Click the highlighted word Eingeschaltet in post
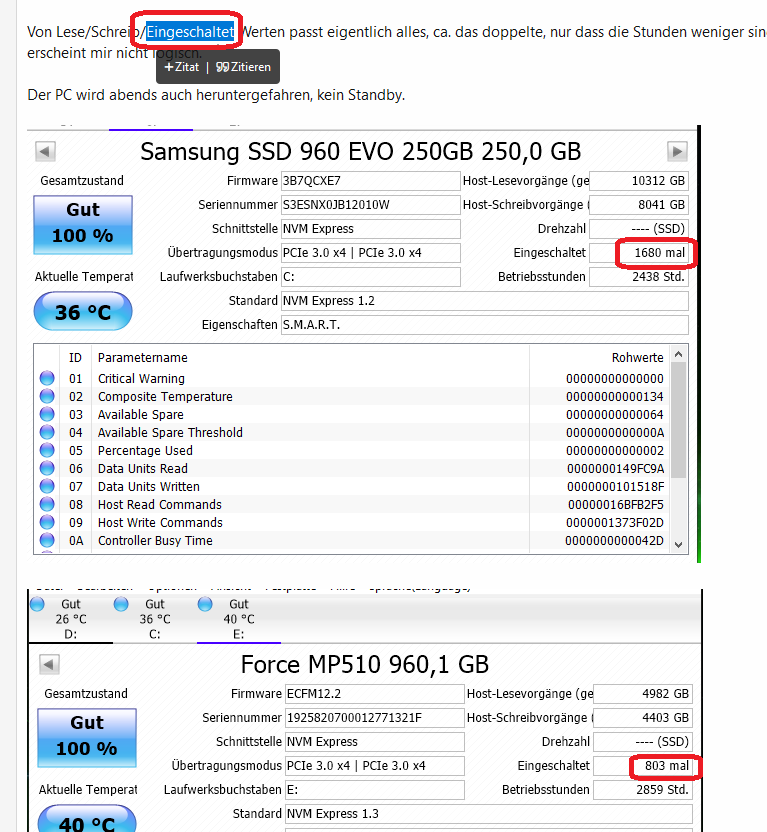 (x=190, y=32)
